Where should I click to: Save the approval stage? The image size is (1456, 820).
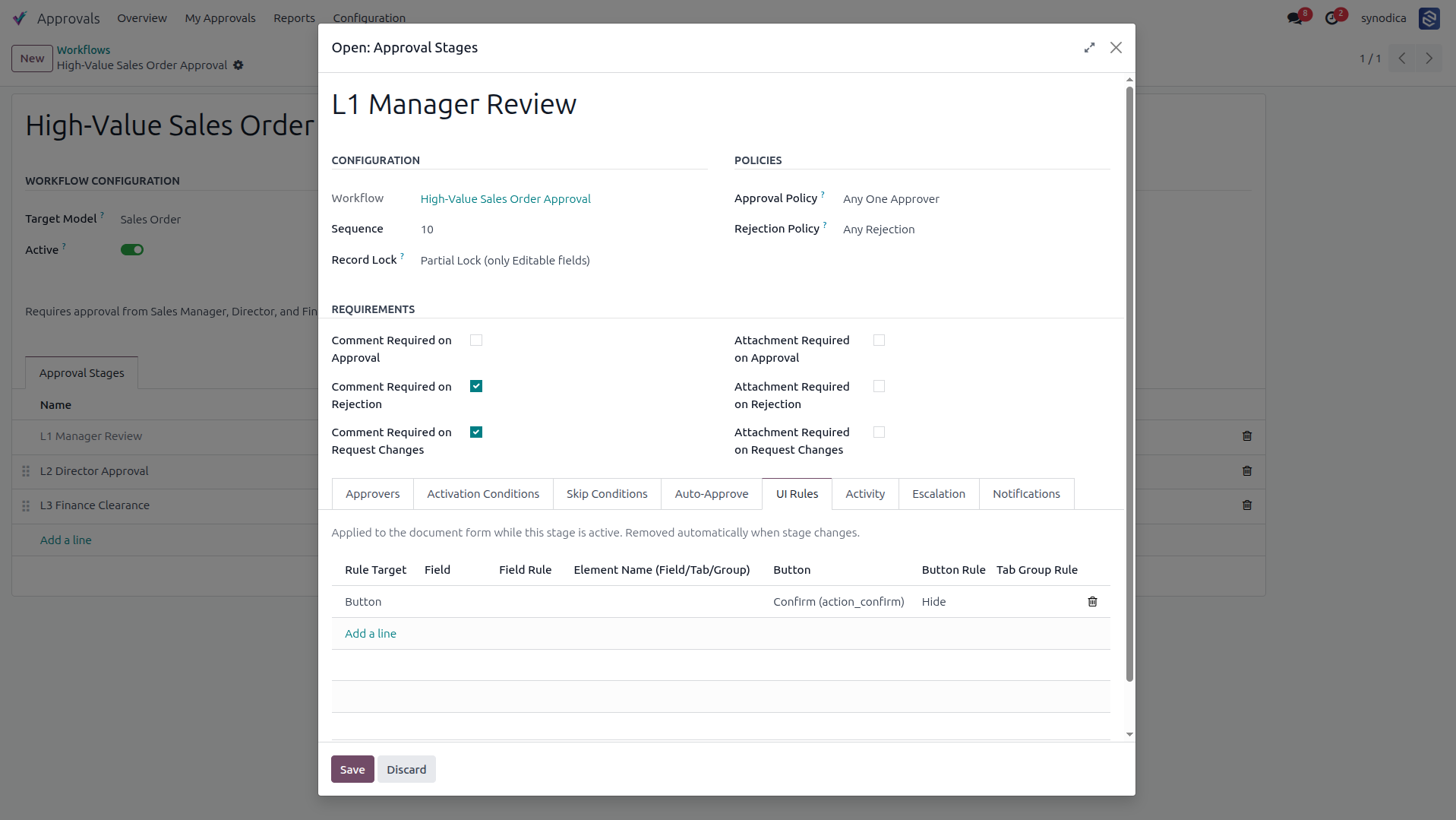click(352, 770)
